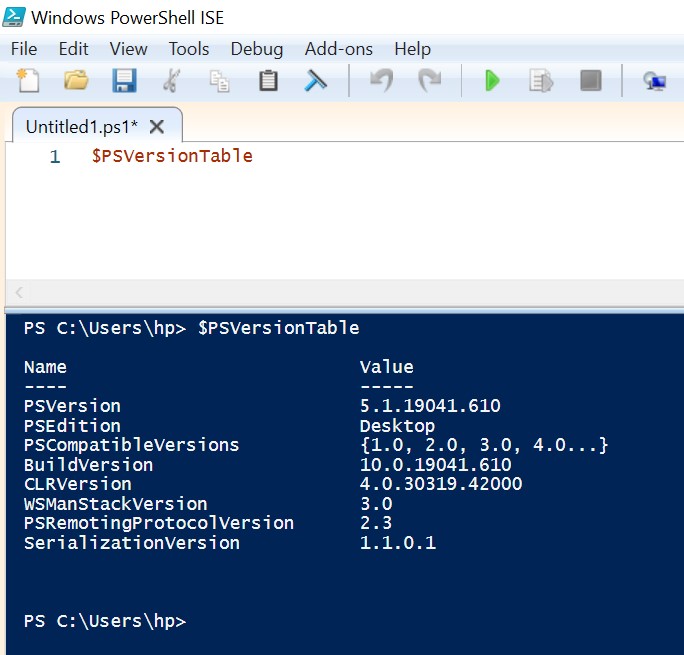Screen dimensions: 684x655
Task: Open the File menu
Action: [24, 49]
